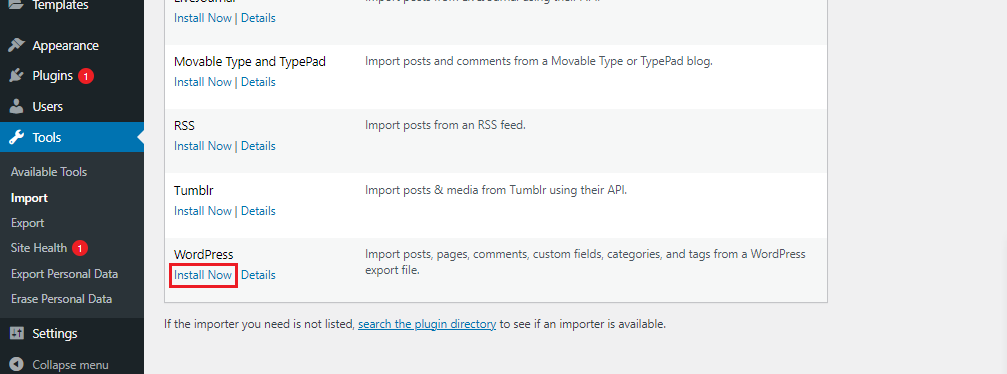Collapse the admin sidebar menu

(x=71, y=364)
